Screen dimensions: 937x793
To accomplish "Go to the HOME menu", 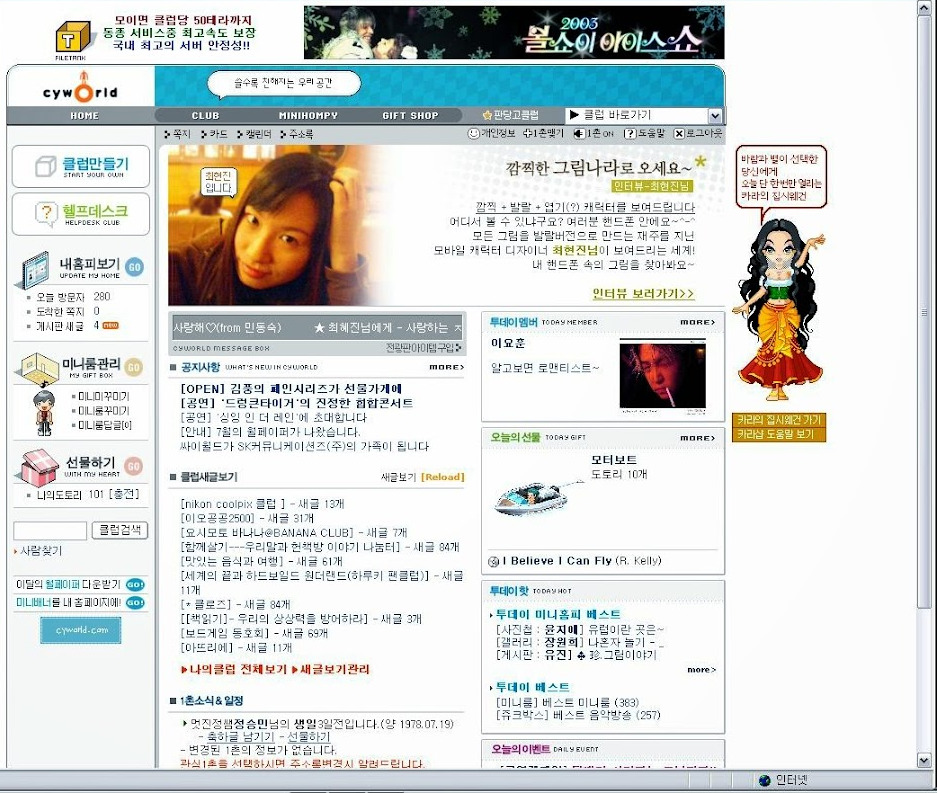I will coord(84,116).
